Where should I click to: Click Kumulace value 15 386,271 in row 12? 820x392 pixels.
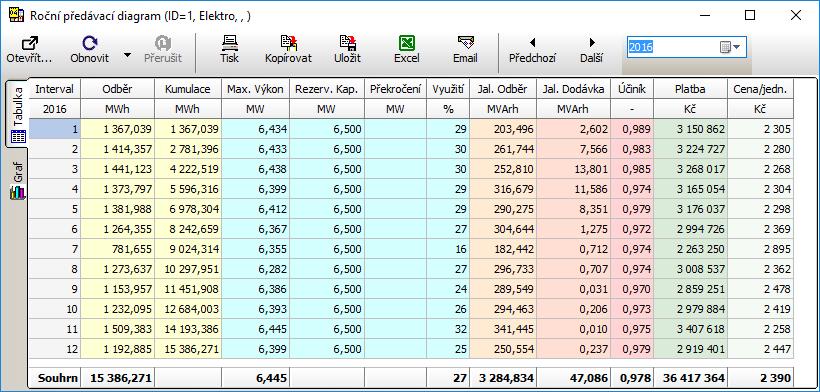click(x=188, y=349)
